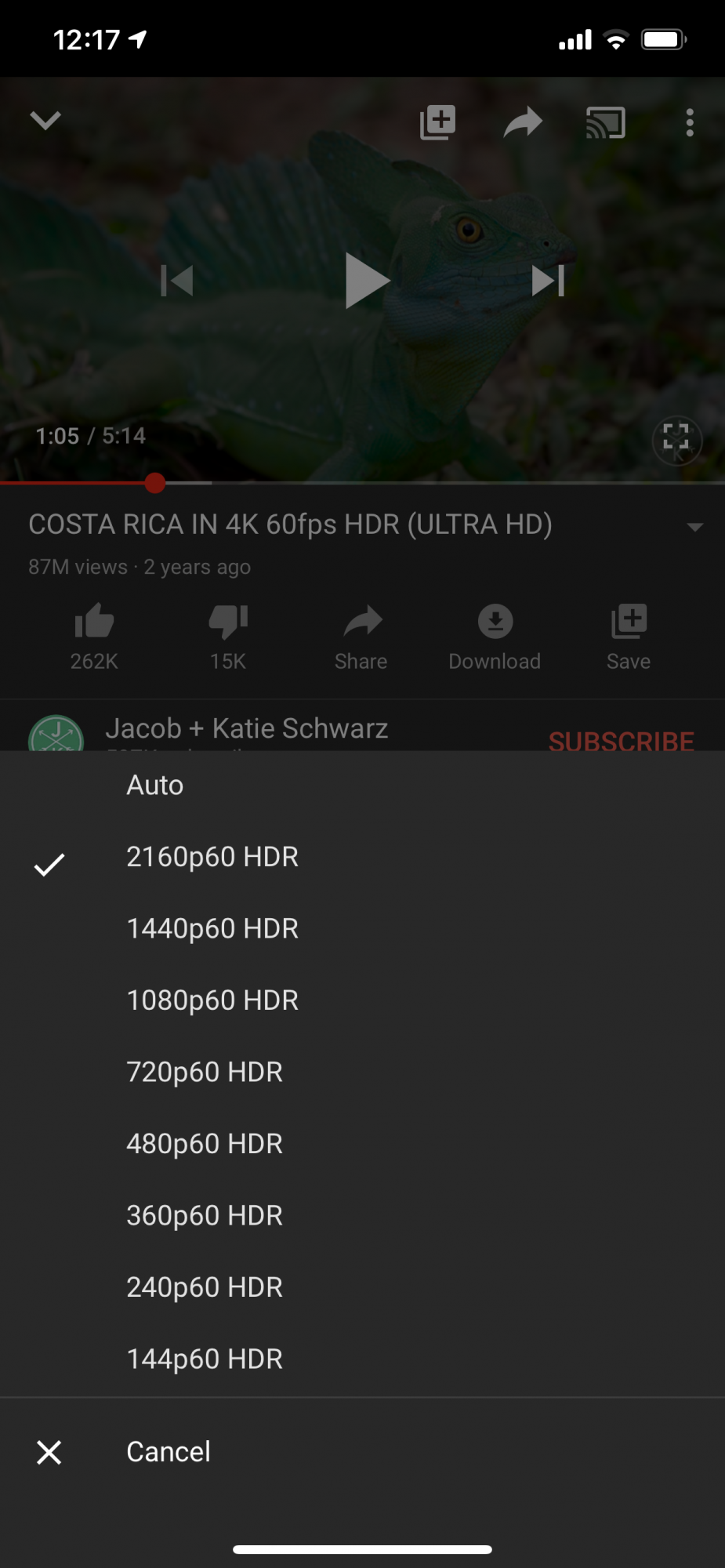Cancel the quality selection sheet
This screenshot has width=725, height=1568.
pos(362,1452)
